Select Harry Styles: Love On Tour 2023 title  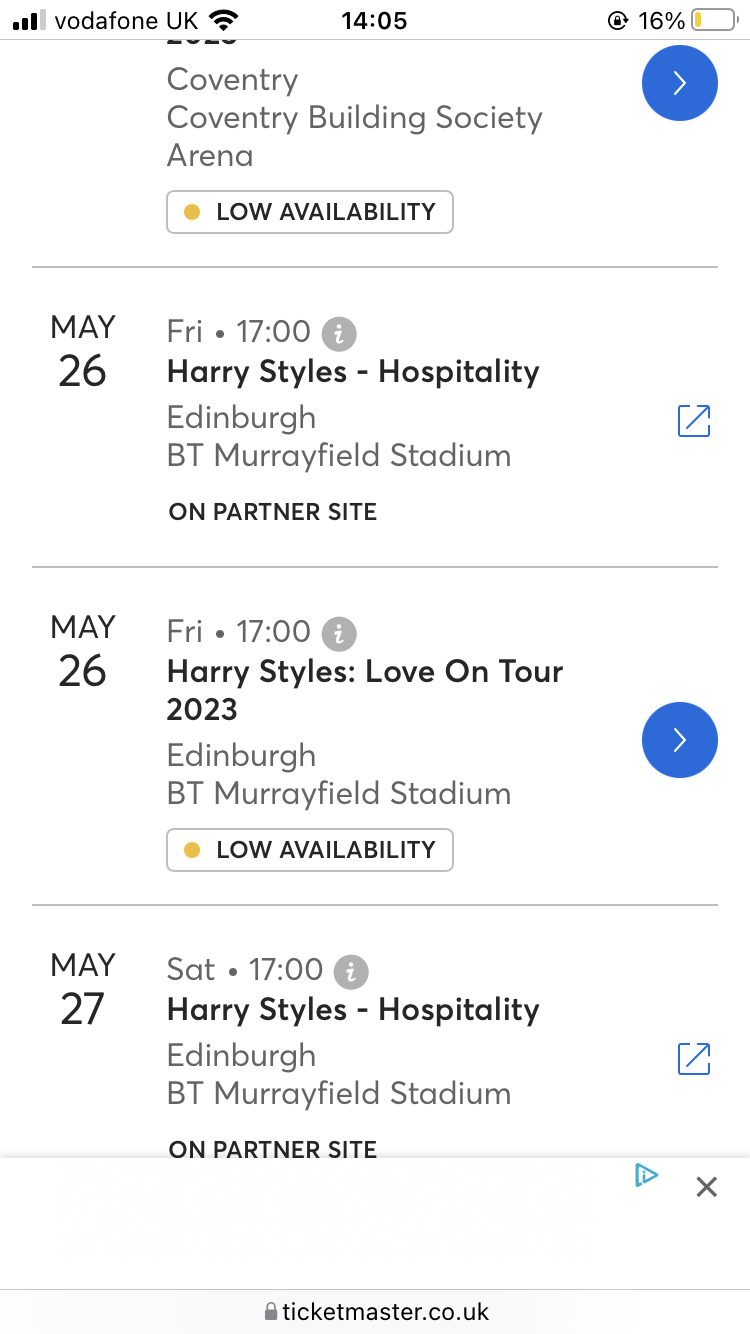(365, 690)
